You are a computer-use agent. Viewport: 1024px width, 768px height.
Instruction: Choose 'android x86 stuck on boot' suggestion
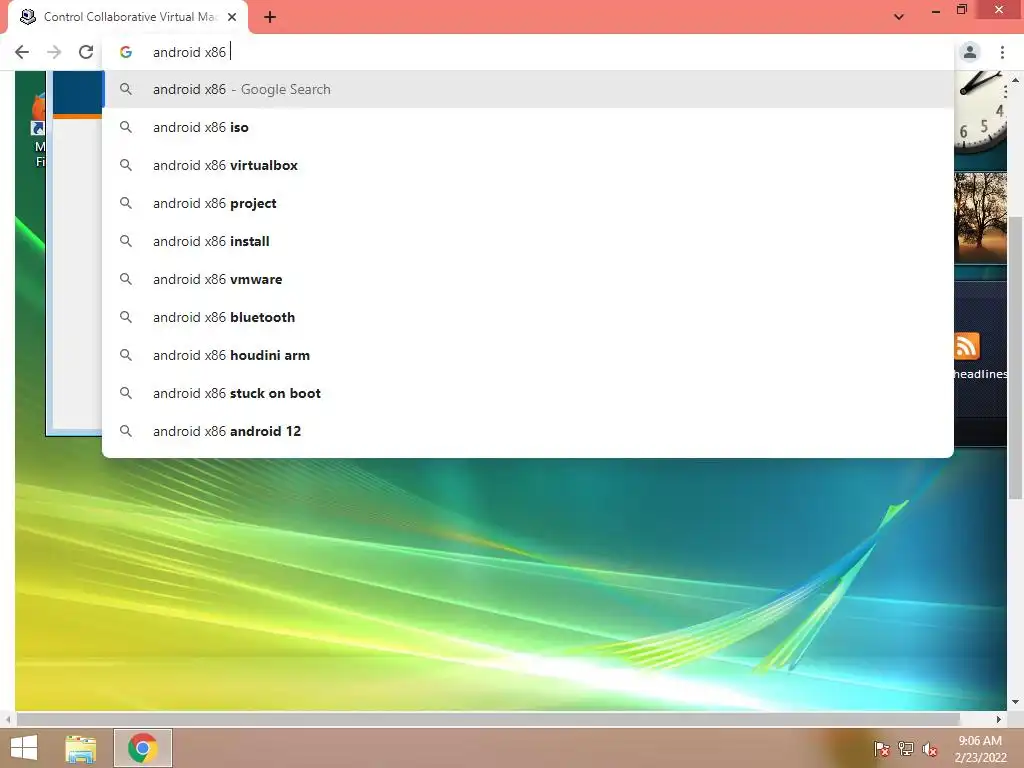tap(528, 393)
